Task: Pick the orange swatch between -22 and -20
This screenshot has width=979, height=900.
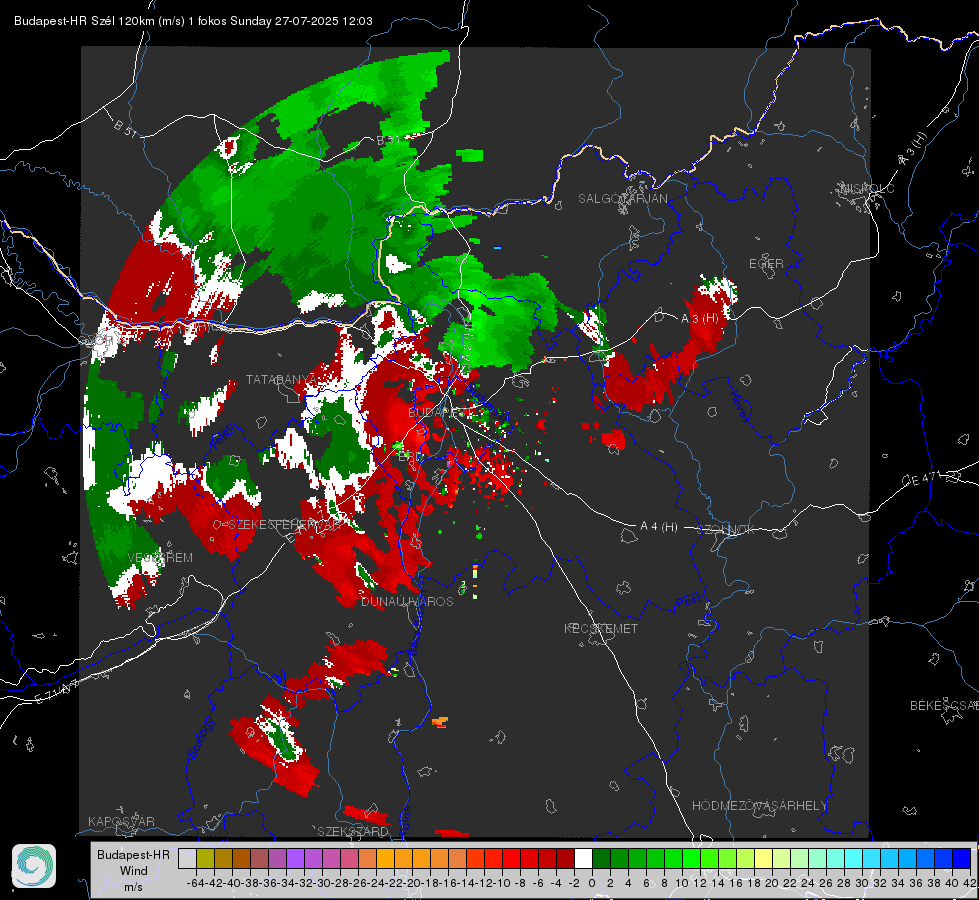Action: pyautogui.click(x=403, y=858)
